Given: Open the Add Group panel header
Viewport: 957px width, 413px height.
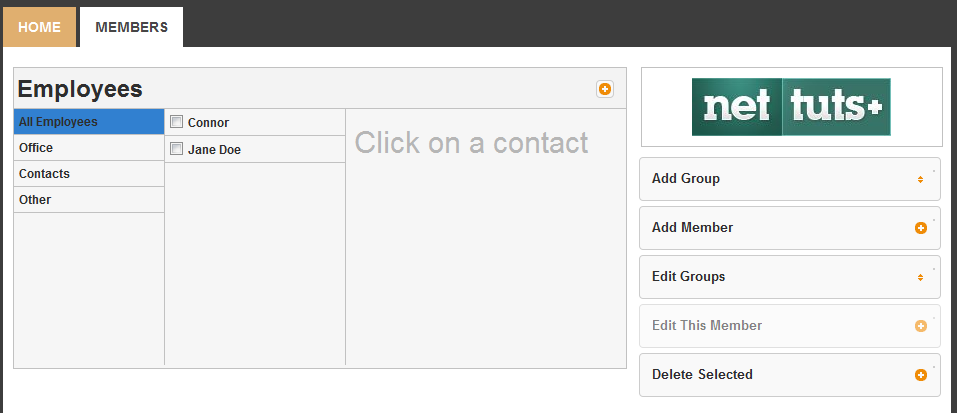Looking at the screenshot, I should 790,179.
